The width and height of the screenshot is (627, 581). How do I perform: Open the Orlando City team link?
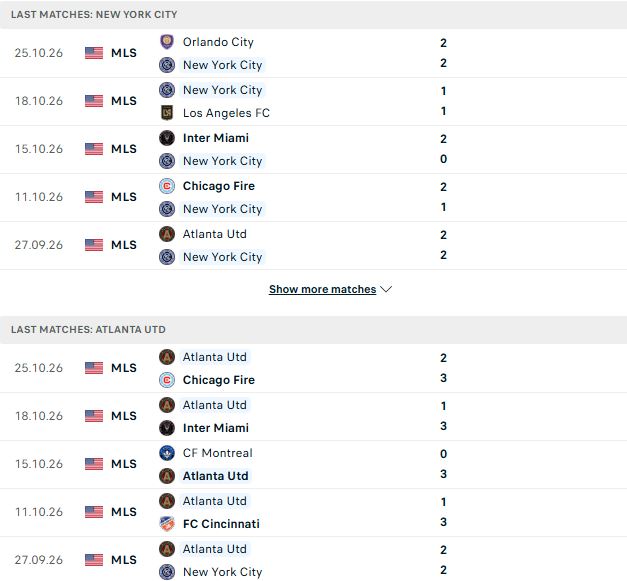click(x=218, y=42)
